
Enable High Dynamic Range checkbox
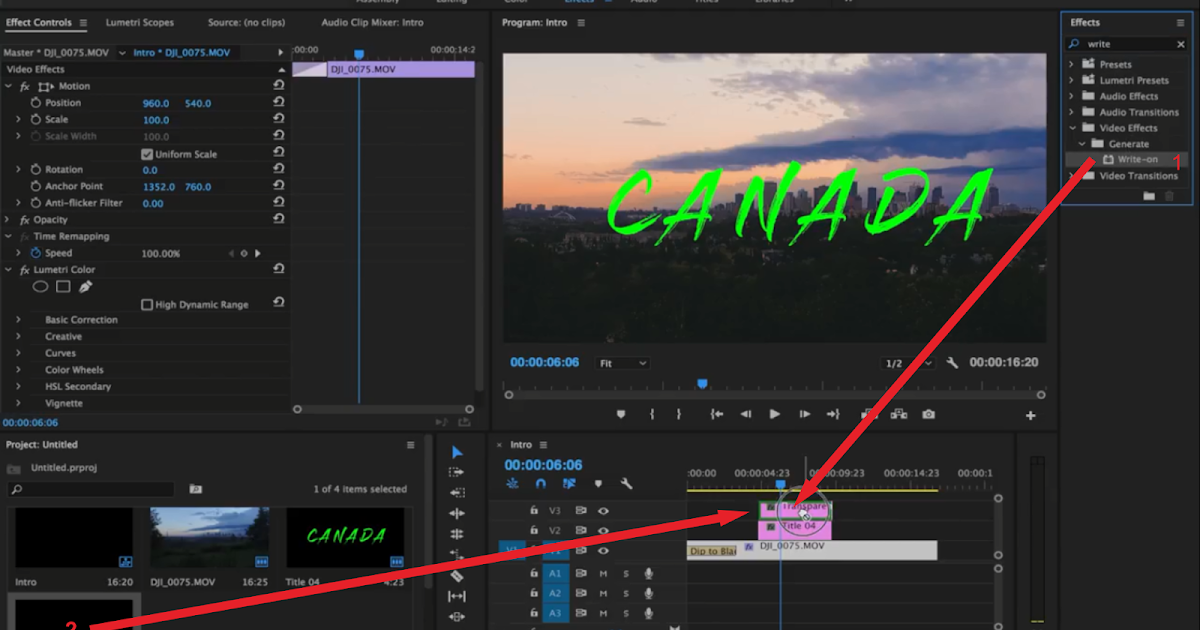(x=147, y=304)
